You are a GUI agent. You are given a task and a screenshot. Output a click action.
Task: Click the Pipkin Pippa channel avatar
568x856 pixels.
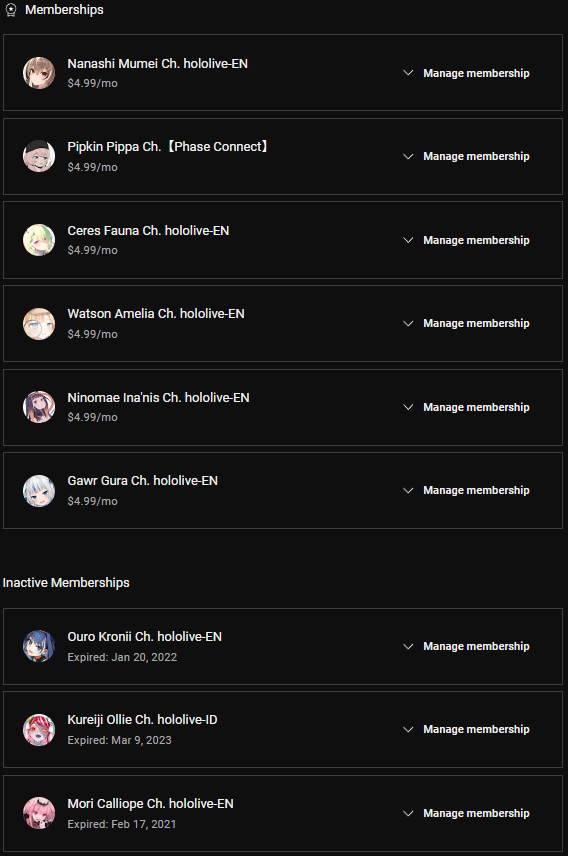39,156
